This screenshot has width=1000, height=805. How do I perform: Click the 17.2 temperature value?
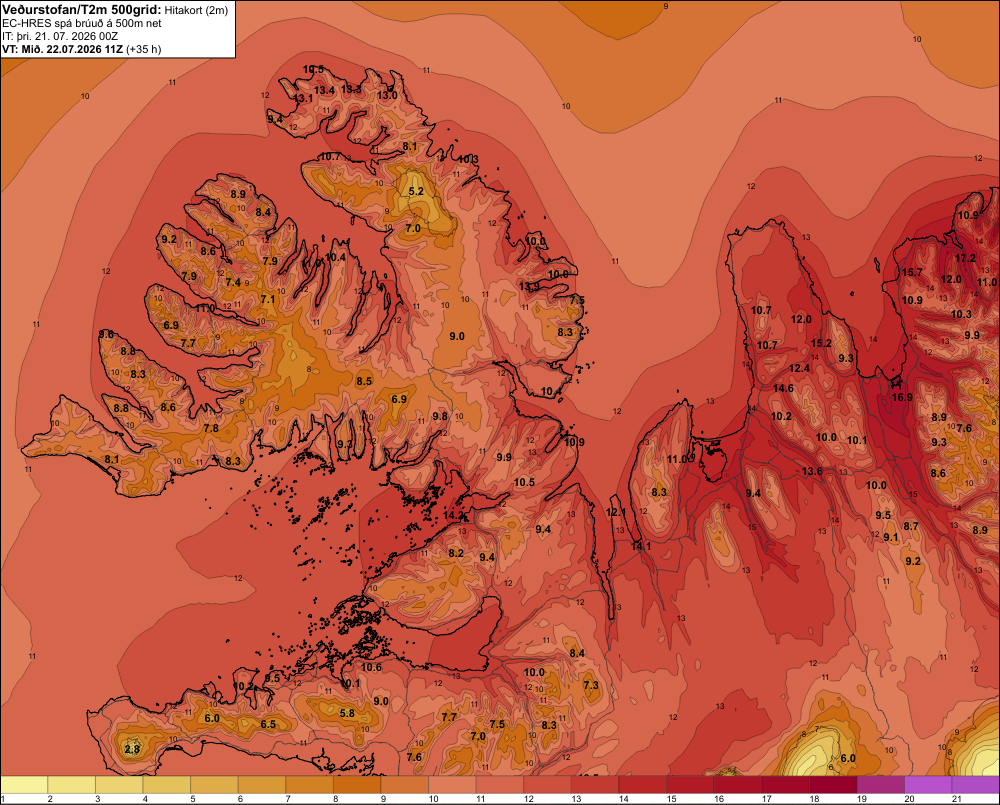[966, 258]
